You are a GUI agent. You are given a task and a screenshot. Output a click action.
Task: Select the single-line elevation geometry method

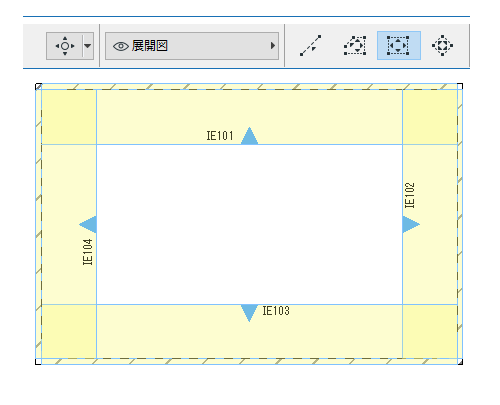(310, 46)
